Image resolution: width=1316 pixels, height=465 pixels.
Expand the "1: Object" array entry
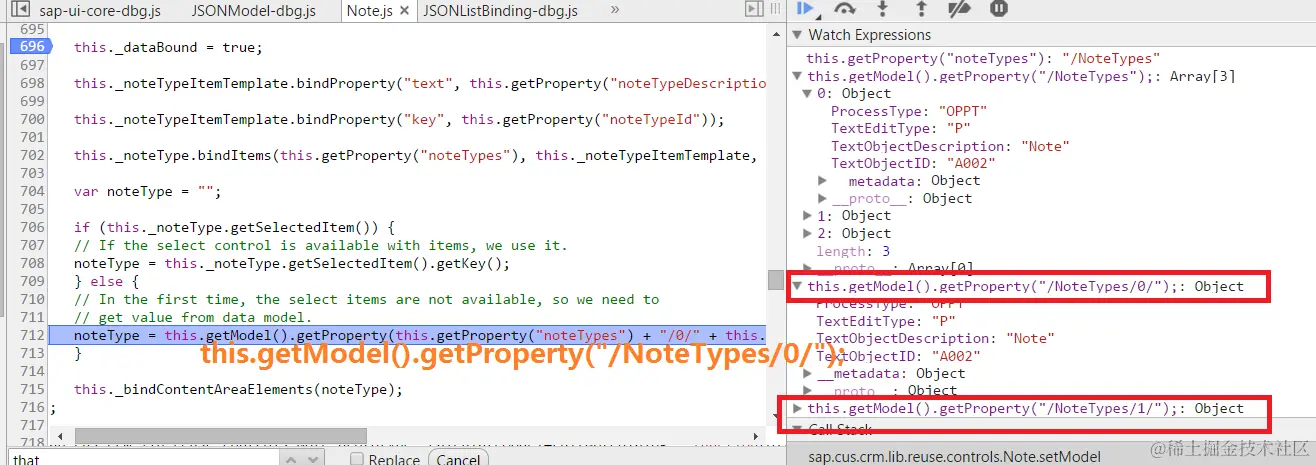click(808, 215)
